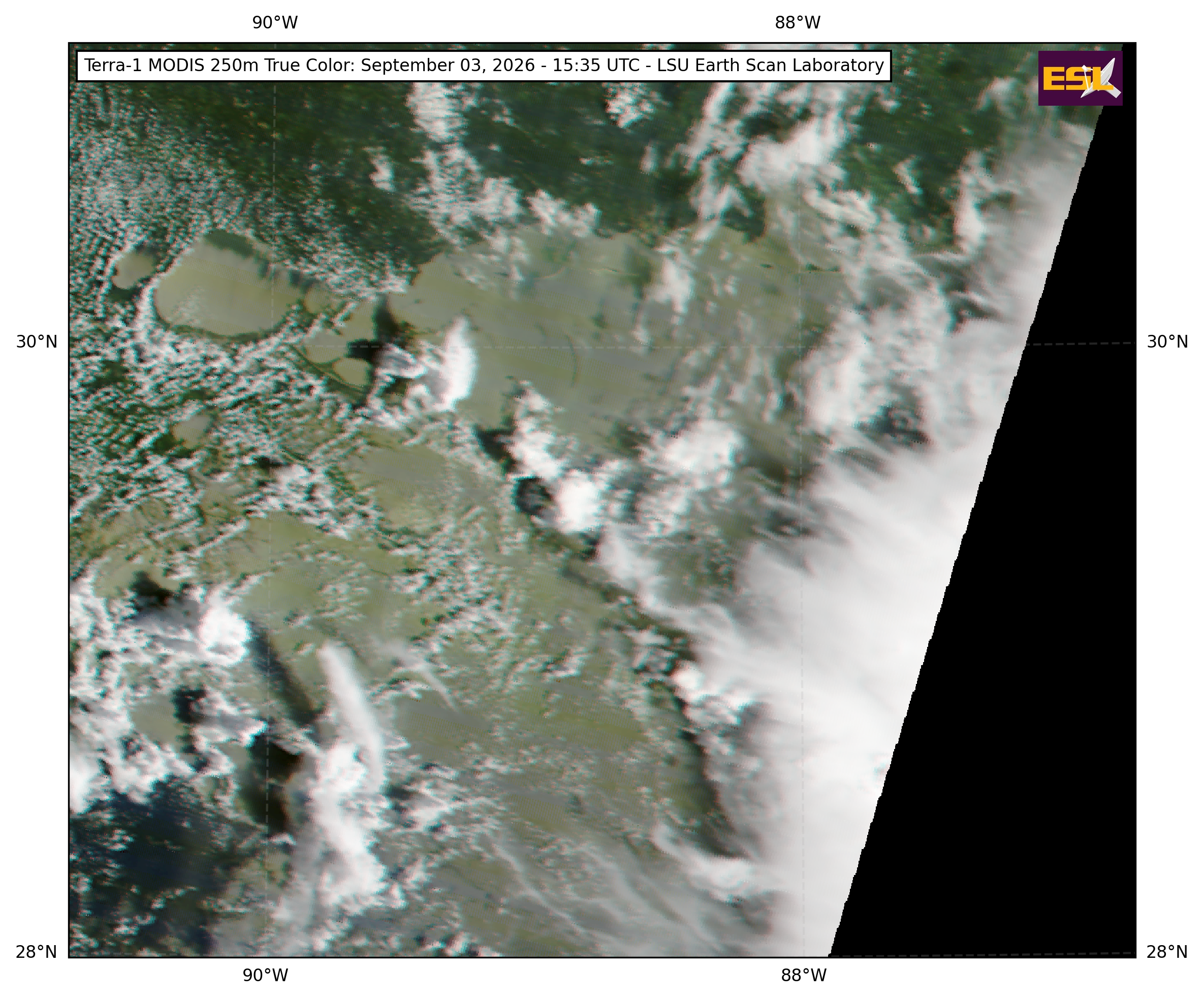The image size is (1204, 1000).
Task: Click the top 90°W longitude label
Action: point(275,23)
